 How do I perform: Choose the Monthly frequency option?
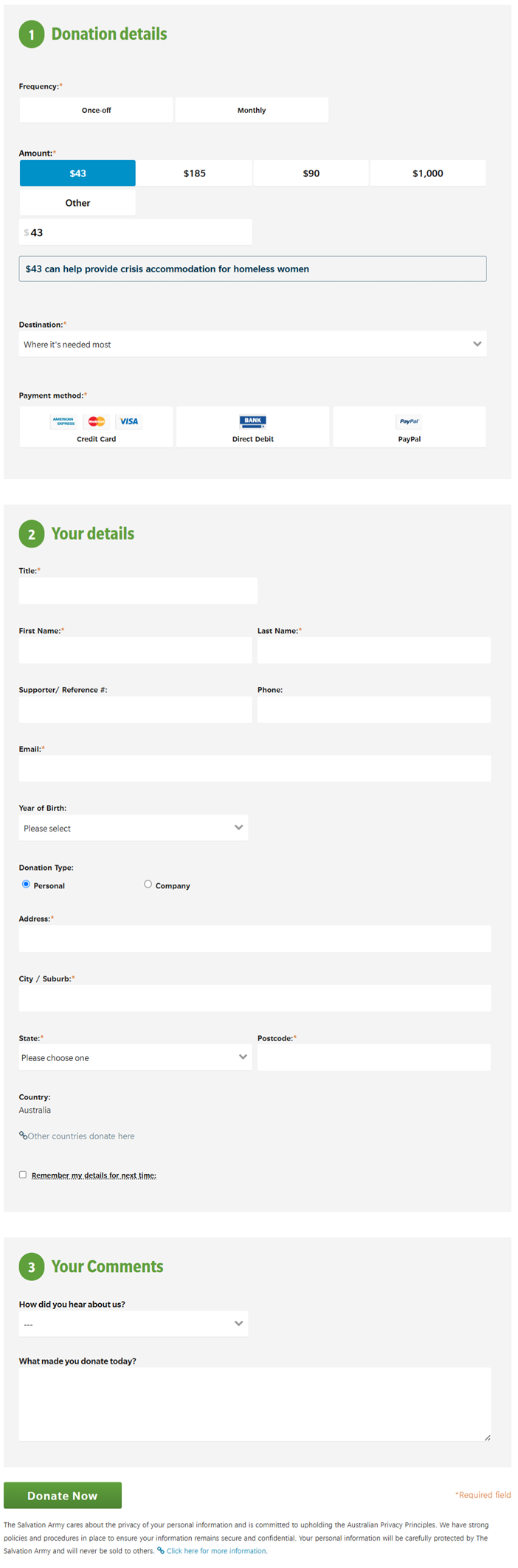point(252,110)
